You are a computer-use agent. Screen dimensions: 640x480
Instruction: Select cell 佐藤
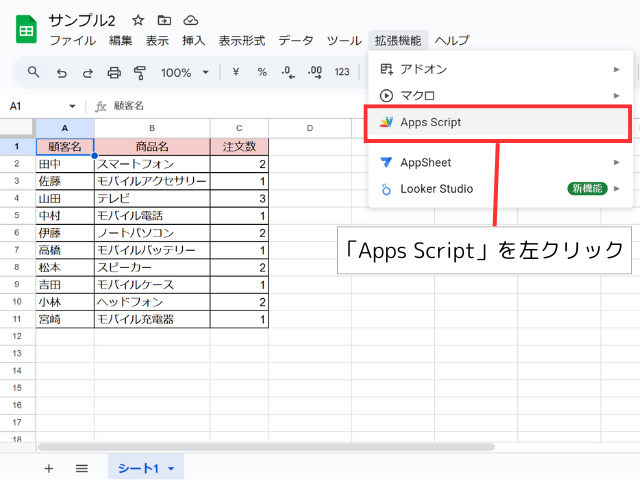(65, 181)
